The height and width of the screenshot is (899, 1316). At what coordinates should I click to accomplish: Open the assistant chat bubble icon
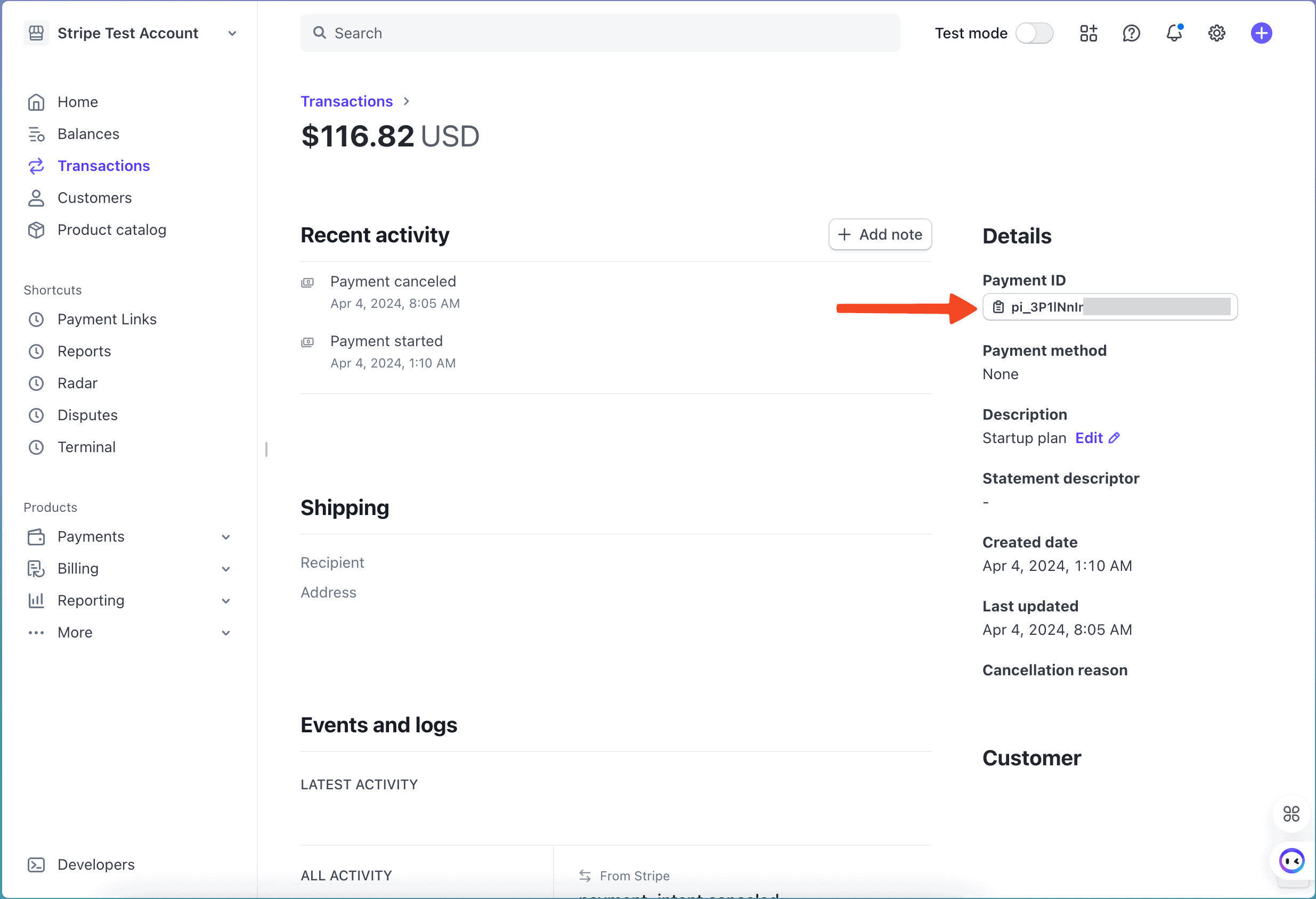(x=1291, y=861)
